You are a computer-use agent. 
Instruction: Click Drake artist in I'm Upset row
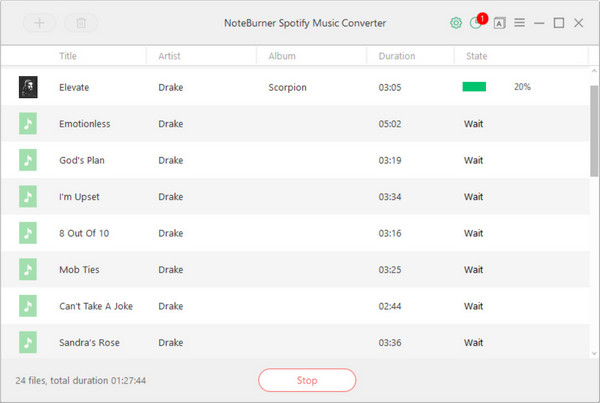[x=171, y=197]
